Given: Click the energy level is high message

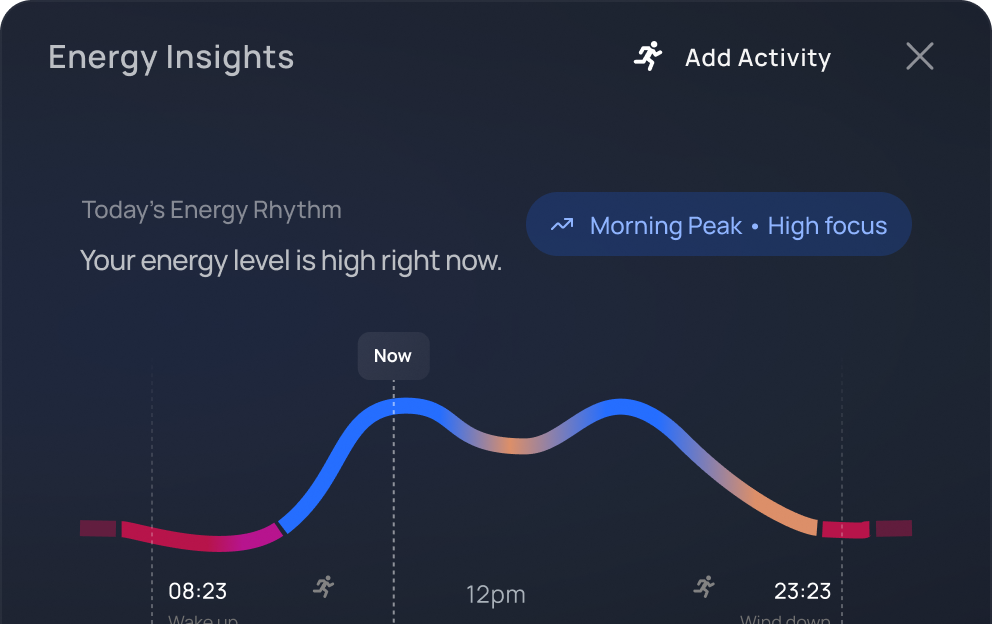Looking at the screenshot, I should (x=290, y=261).
